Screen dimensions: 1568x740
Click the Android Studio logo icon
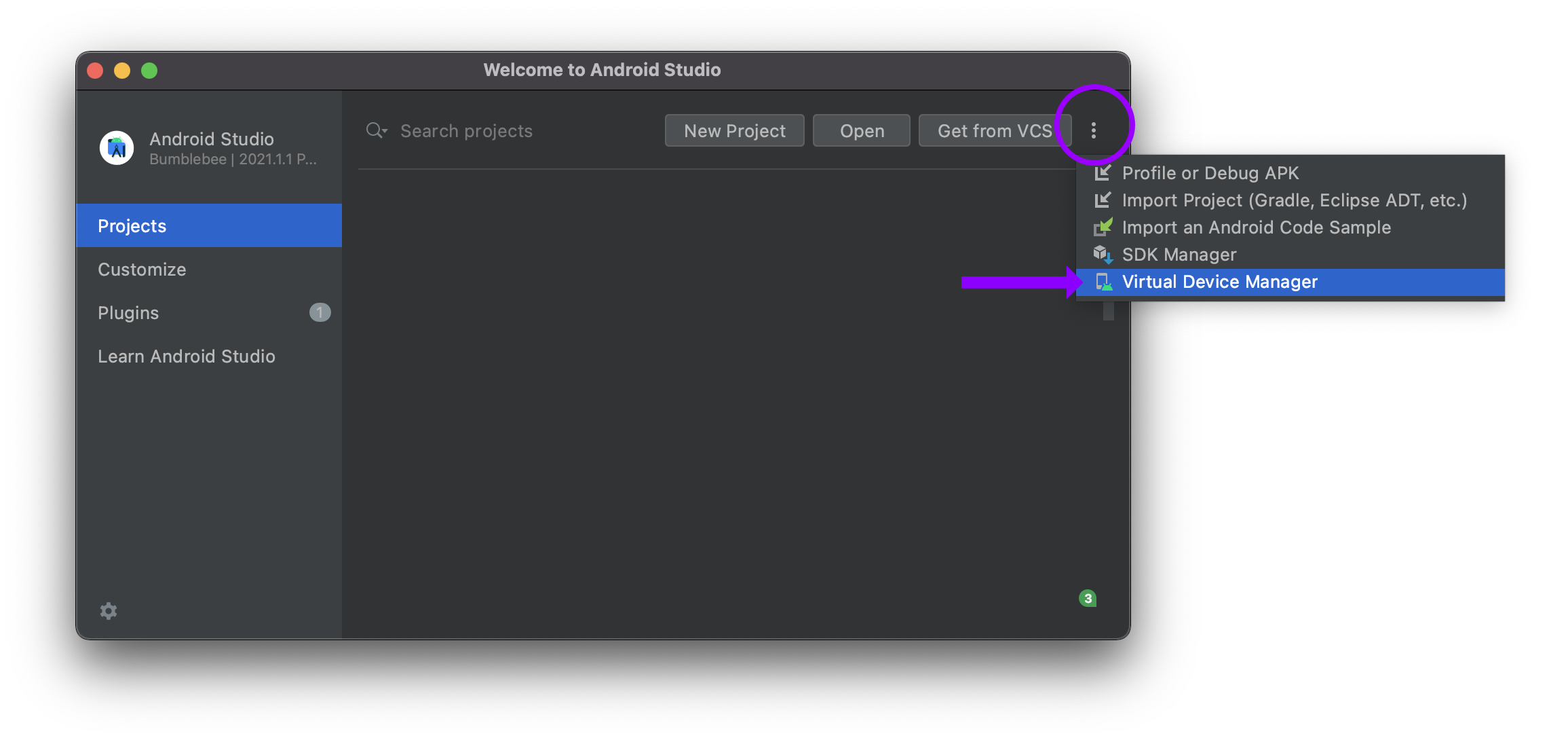click(x=117, y=147)
